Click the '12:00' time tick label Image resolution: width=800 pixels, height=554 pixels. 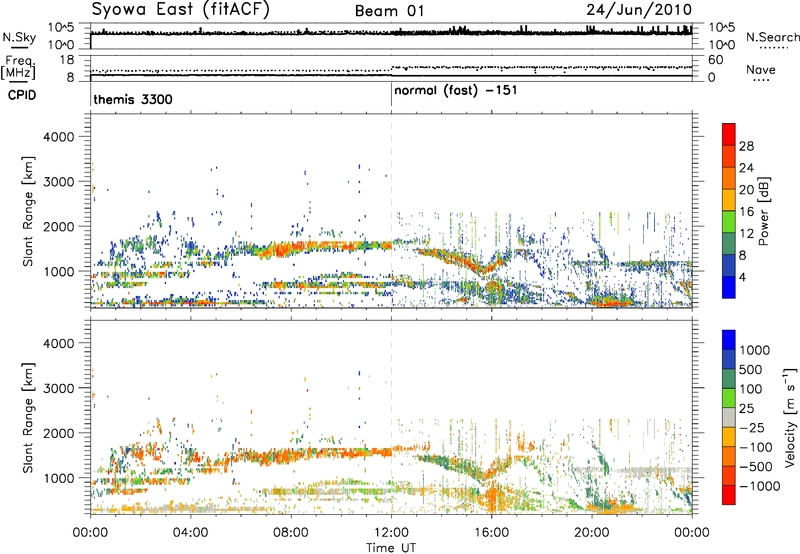pos(391,533)
